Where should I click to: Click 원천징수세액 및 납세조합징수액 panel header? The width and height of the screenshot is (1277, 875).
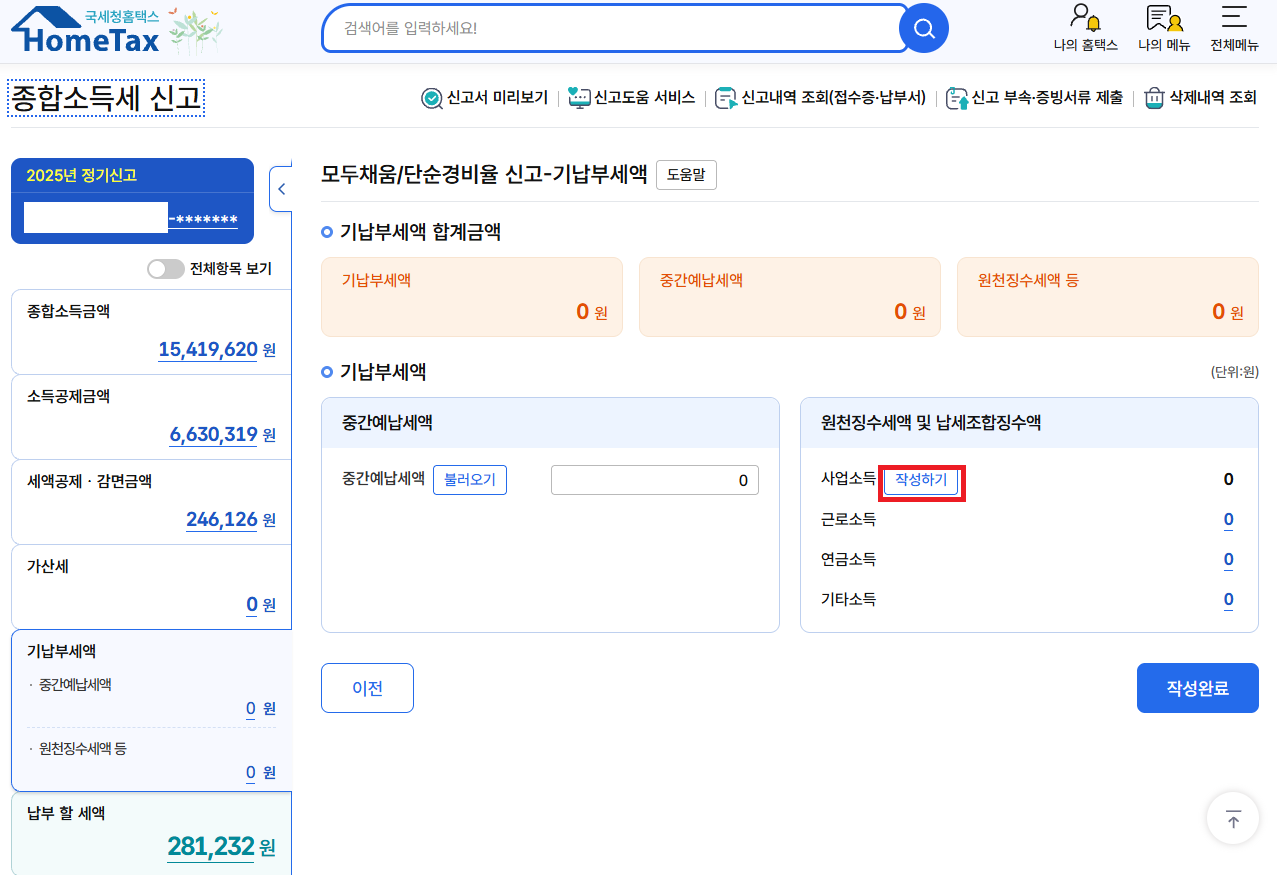click(x=1029, y=423)
